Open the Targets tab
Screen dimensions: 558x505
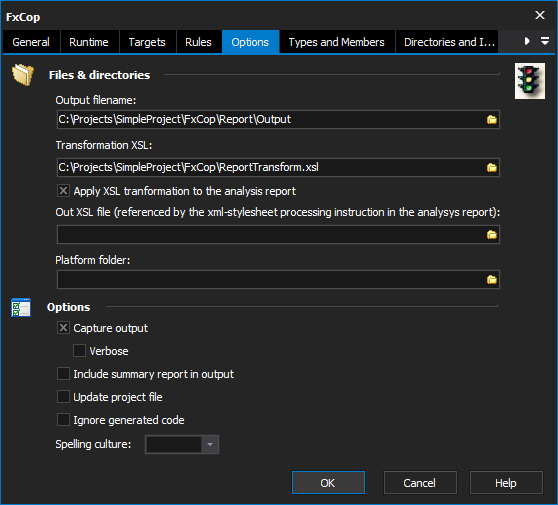pyautogui.click(x=147, y=42)
